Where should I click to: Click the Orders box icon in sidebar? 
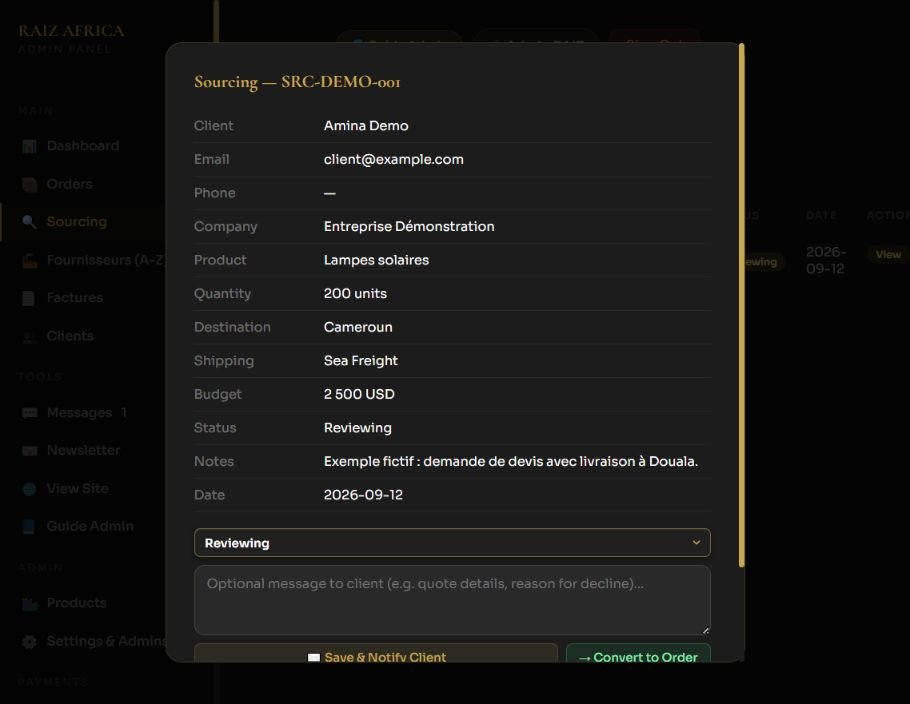coord(29,185)
